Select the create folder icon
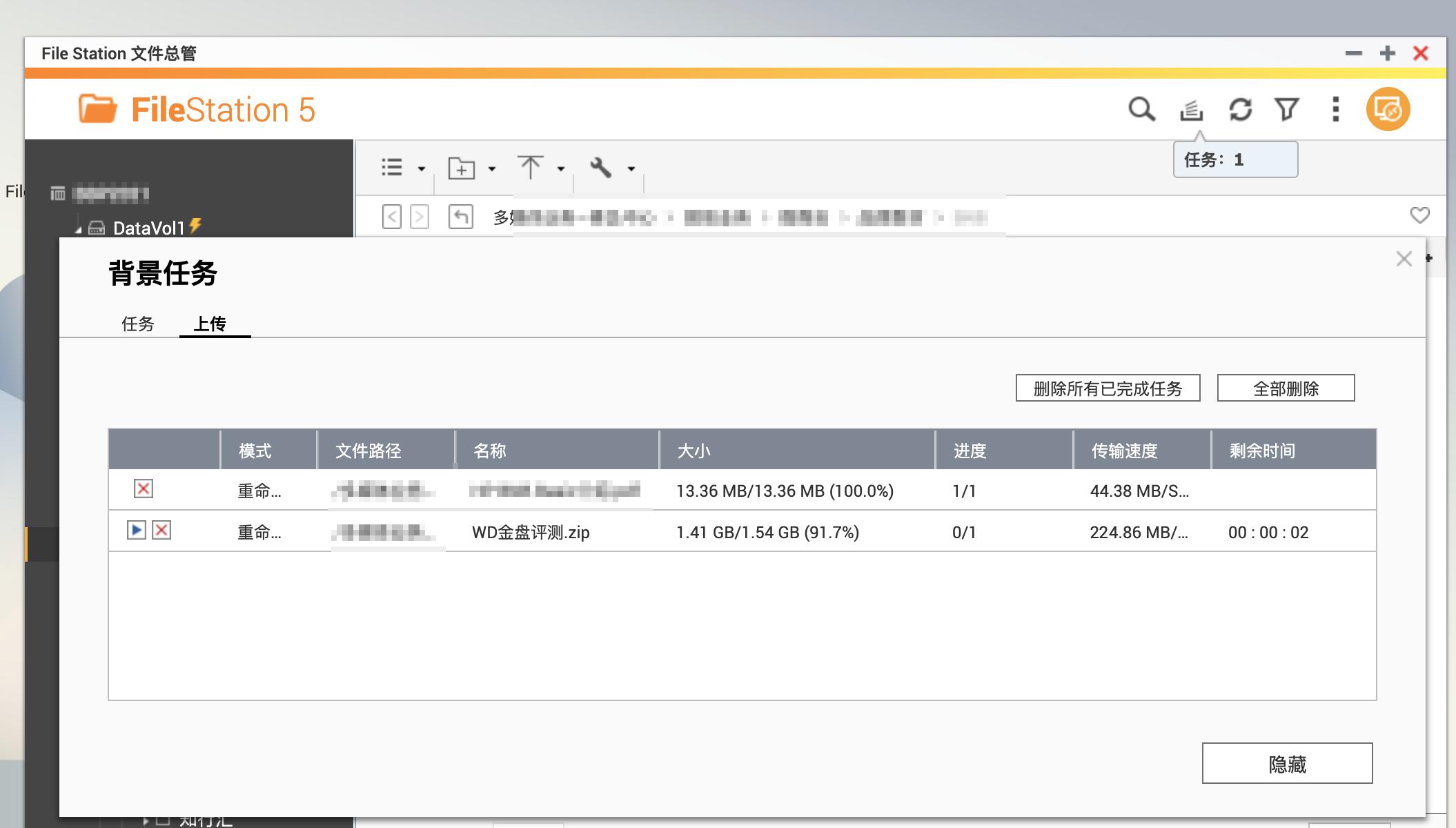The image size is (1456, 828). click(463, 168)
